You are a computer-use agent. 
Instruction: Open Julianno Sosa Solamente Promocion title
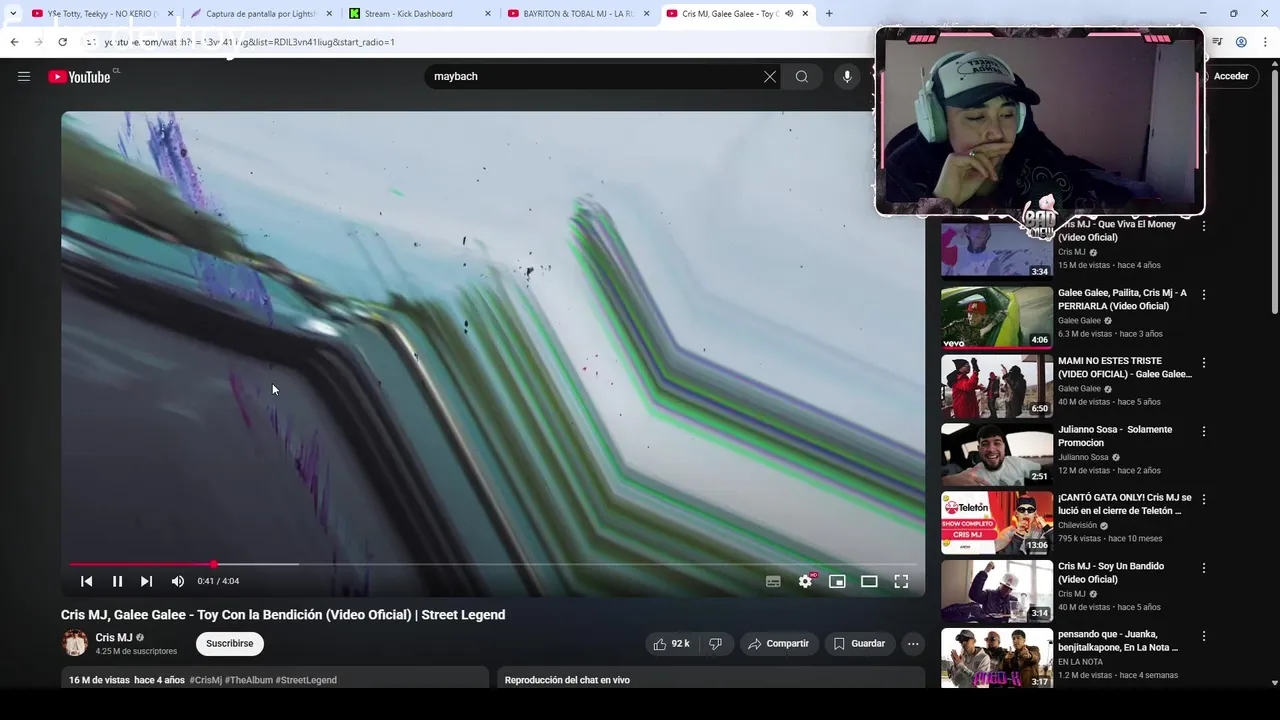(1115, 436)
